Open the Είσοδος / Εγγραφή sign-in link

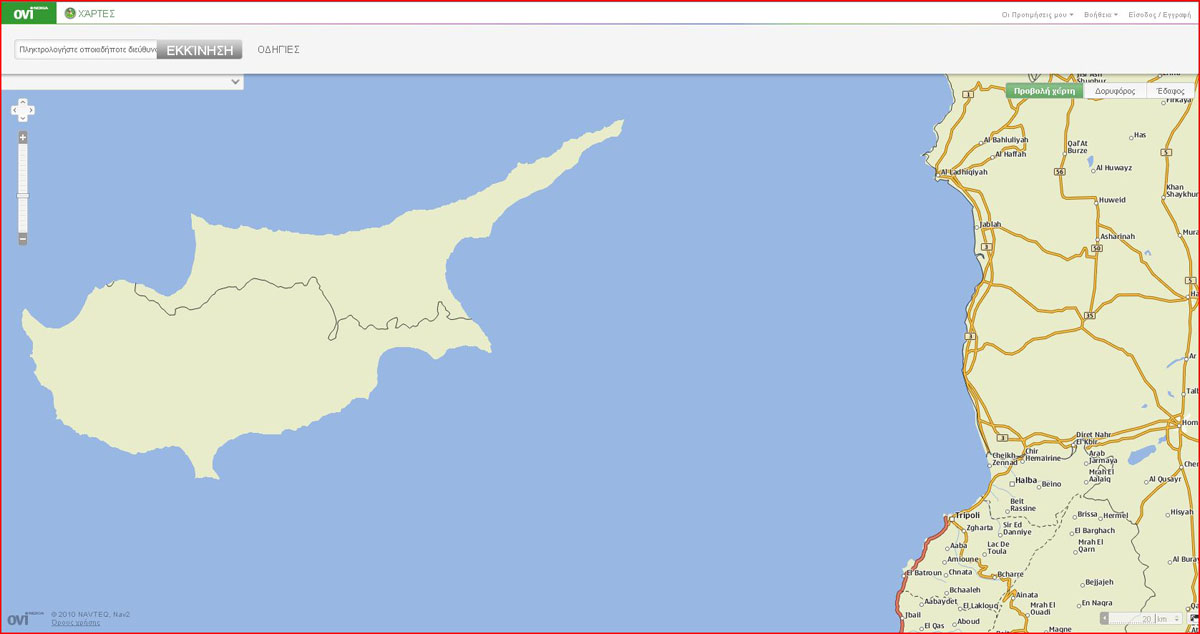point(1160,15)
